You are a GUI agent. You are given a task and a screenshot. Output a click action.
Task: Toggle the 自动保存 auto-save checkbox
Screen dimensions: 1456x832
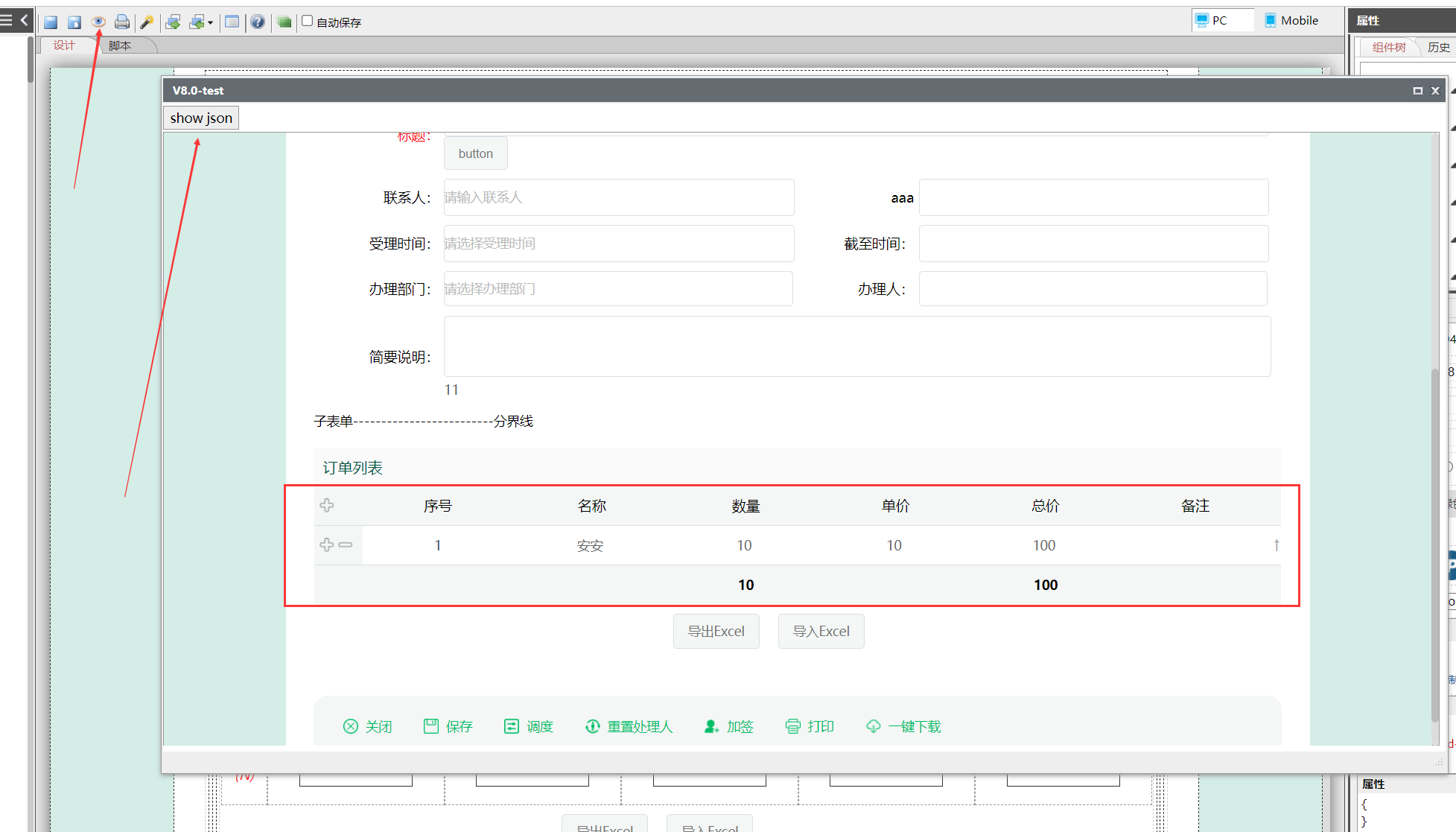(307, 22)
